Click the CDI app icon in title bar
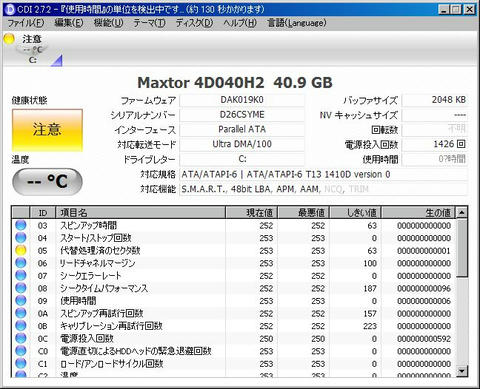The height and width of the screenshot is (389, 480). 10,9
